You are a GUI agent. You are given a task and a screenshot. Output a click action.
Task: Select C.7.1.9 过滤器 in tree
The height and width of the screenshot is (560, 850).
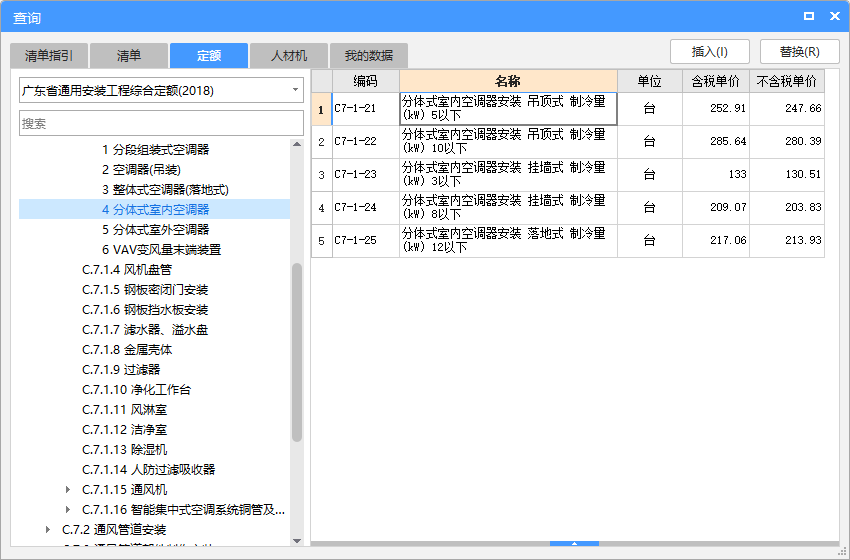tap(121, 370)
